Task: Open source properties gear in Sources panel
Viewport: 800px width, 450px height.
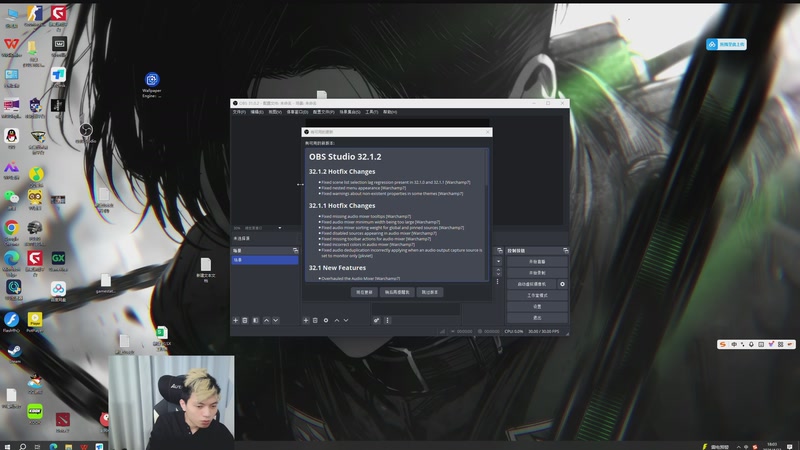Action: coord(326,320)
